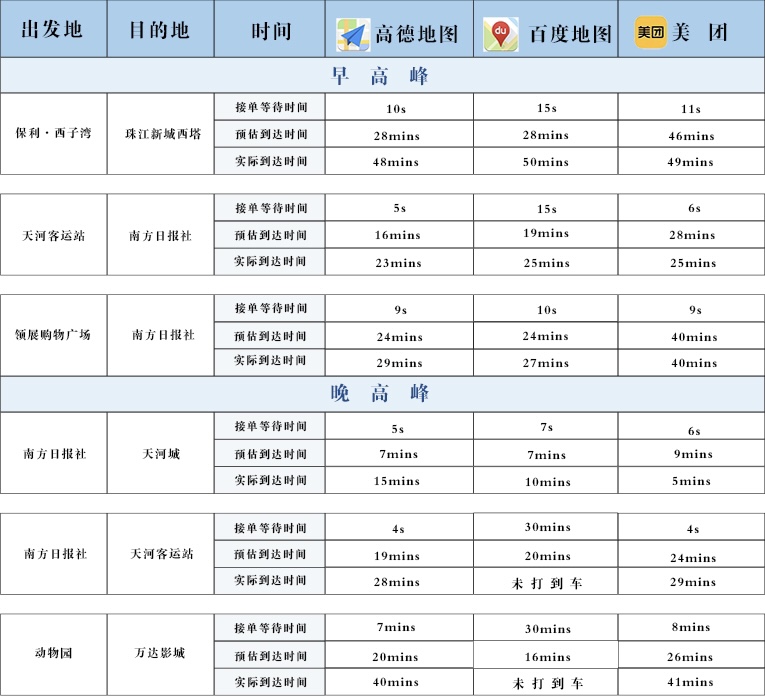Click 百度地图's 50mins actual arrival cell

[546, 162]
